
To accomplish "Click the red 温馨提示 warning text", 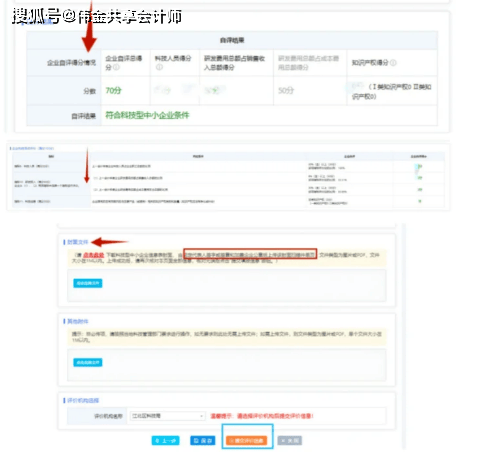I will point(262,416).
